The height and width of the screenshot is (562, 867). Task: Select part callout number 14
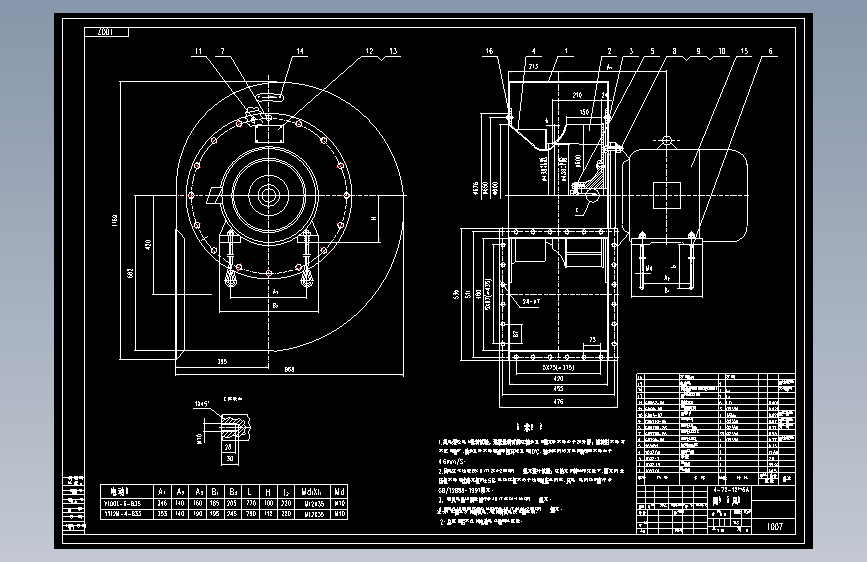click(300, 51)
